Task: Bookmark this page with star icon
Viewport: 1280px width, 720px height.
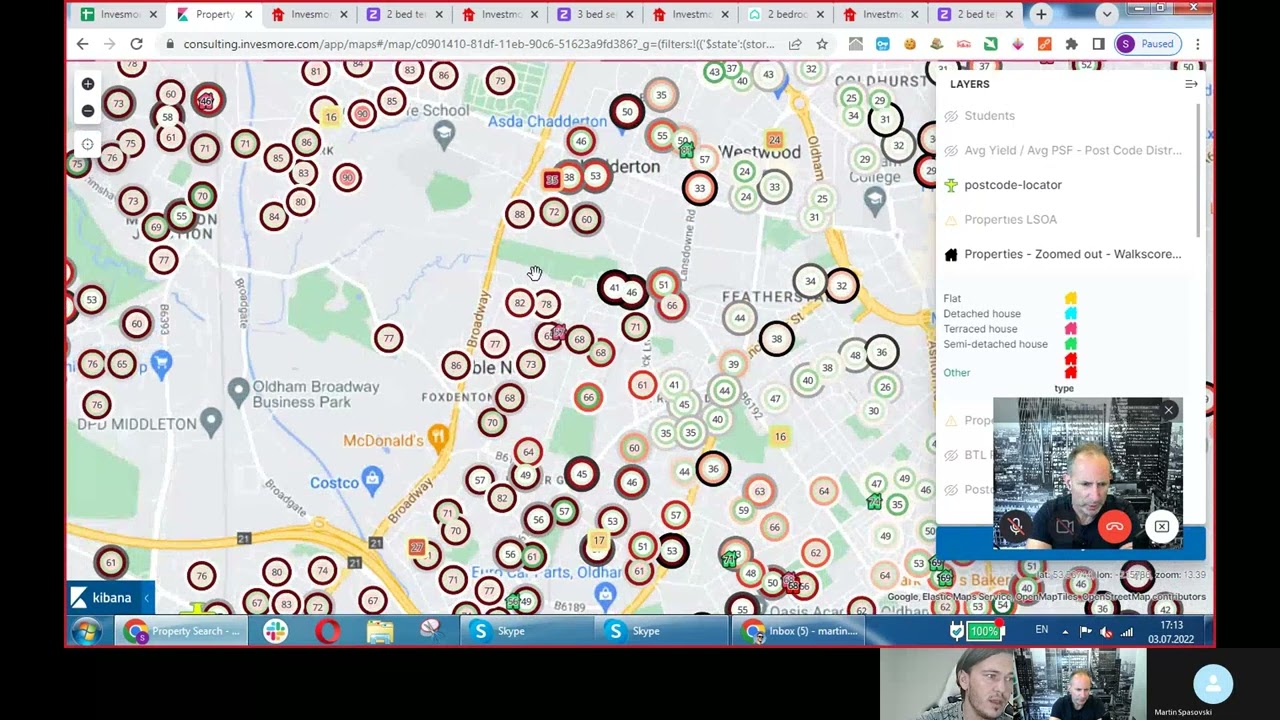Action: [822, 44]
